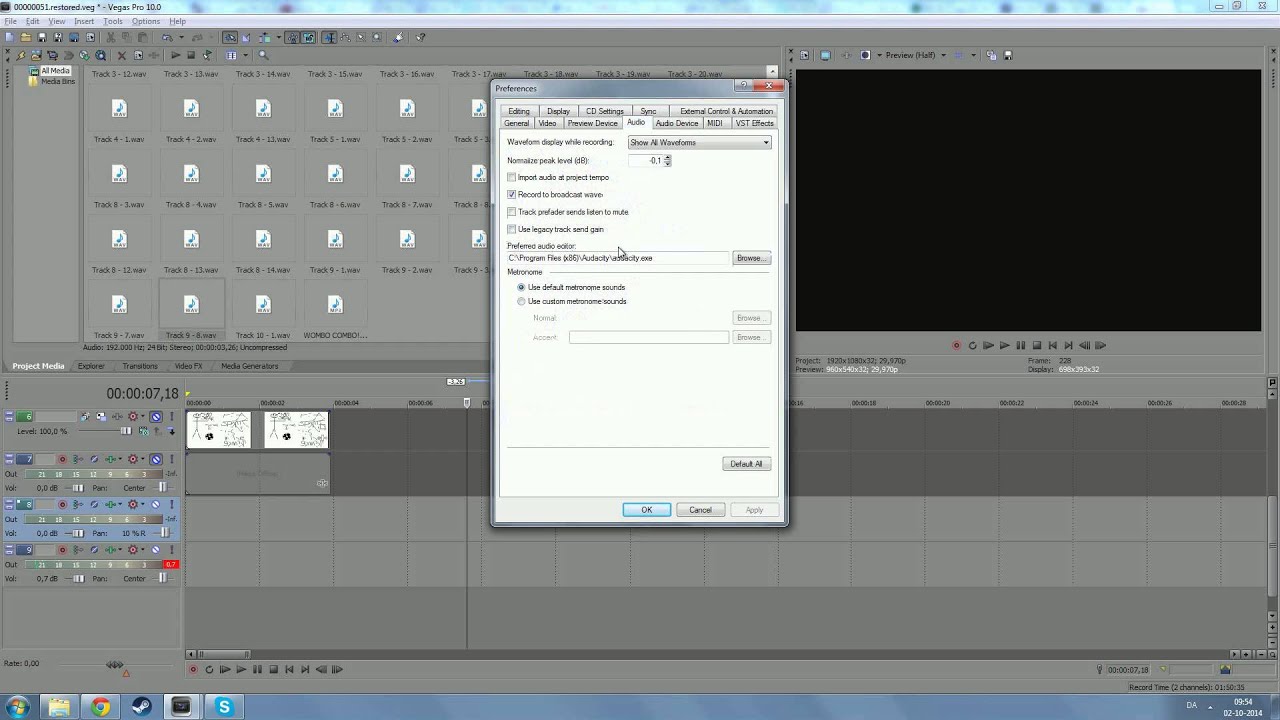Screen dimensions: 1280x720
Task: Adjust video track 6 level slider
Action: click(126, 431)
